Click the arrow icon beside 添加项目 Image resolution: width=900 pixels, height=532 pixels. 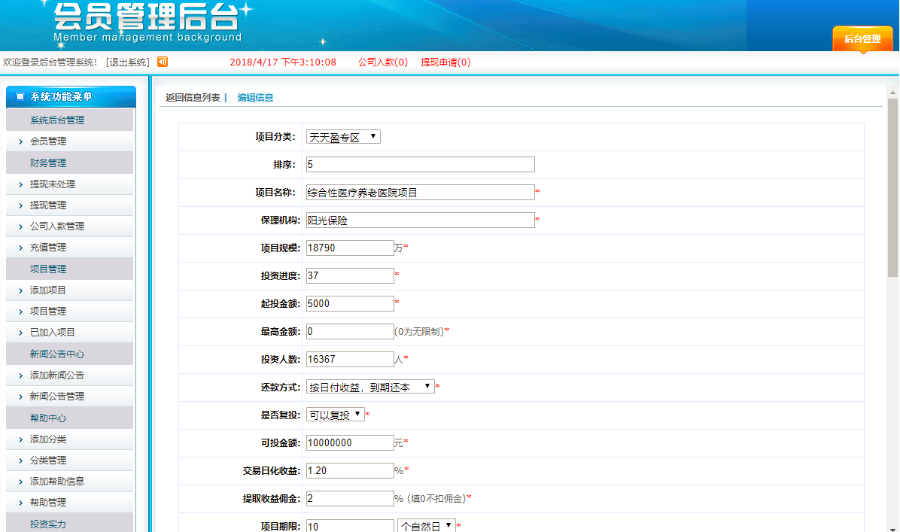coord(21,291)
